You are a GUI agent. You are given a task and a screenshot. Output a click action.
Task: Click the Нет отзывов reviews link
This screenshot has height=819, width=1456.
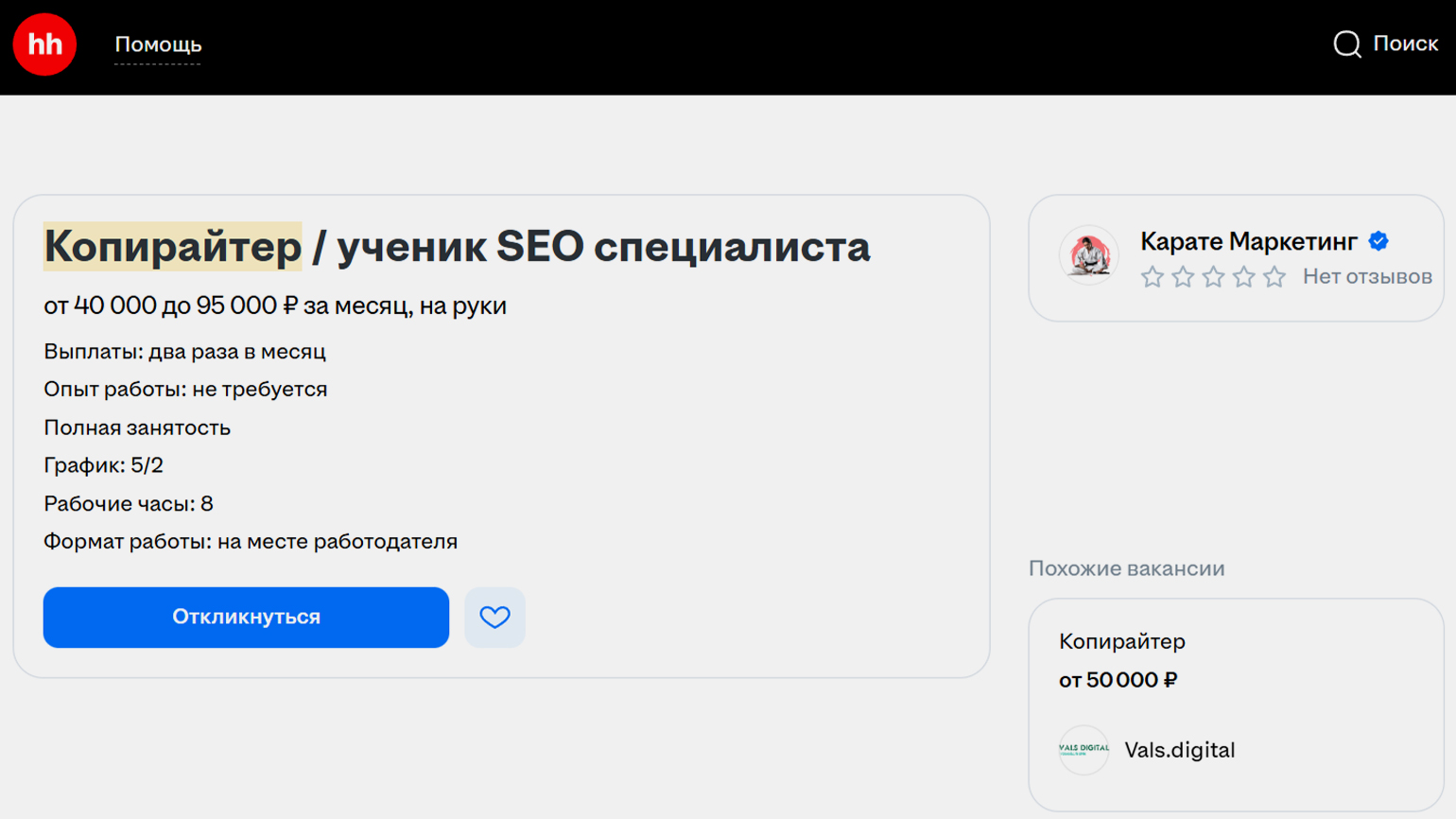1366,277
